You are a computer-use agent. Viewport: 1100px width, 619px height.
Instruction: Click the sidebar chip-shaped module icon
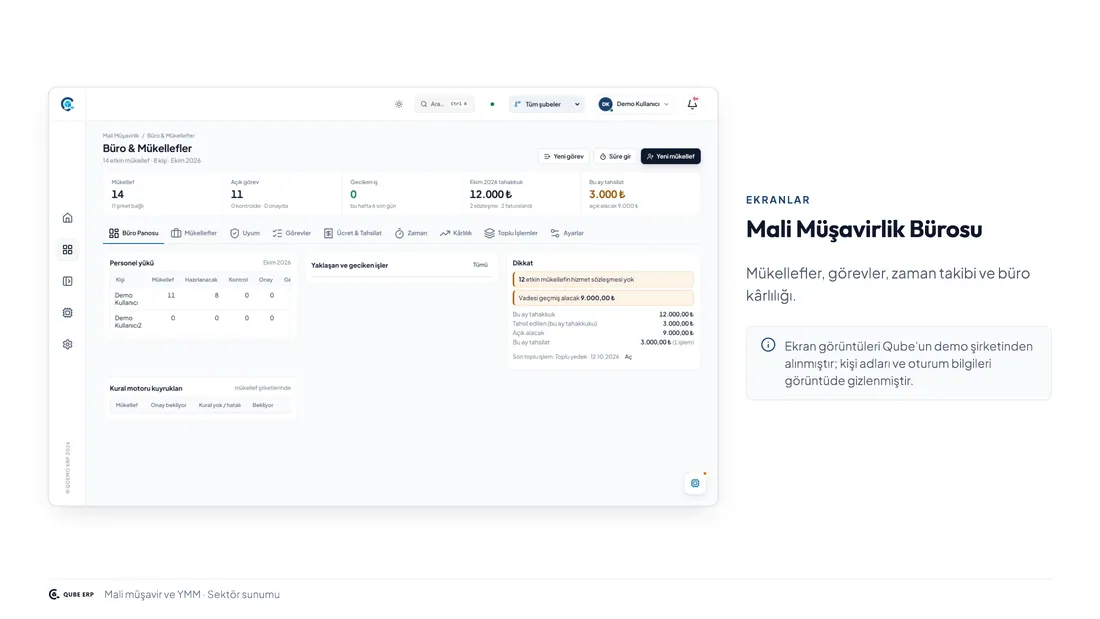click(67, 313)
